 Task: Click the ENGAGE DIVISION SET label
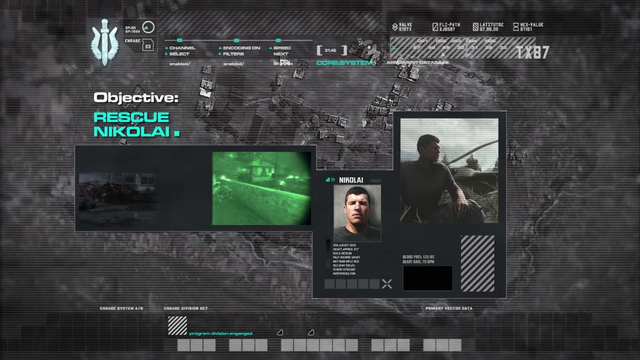click(x=186, y=309)
